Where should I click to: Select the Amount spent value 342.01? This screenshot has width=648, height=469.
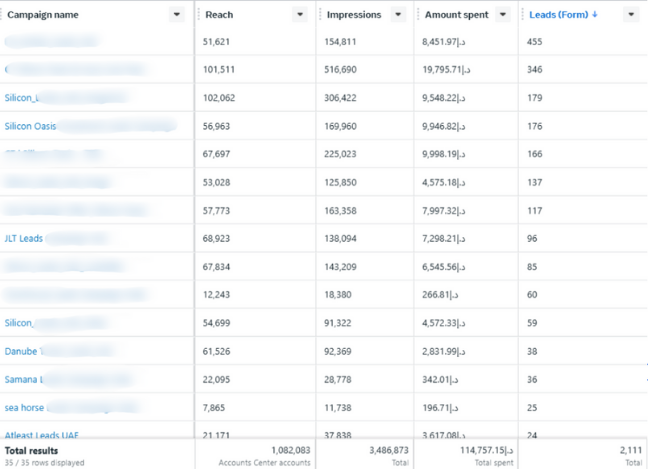coord(440,379)
